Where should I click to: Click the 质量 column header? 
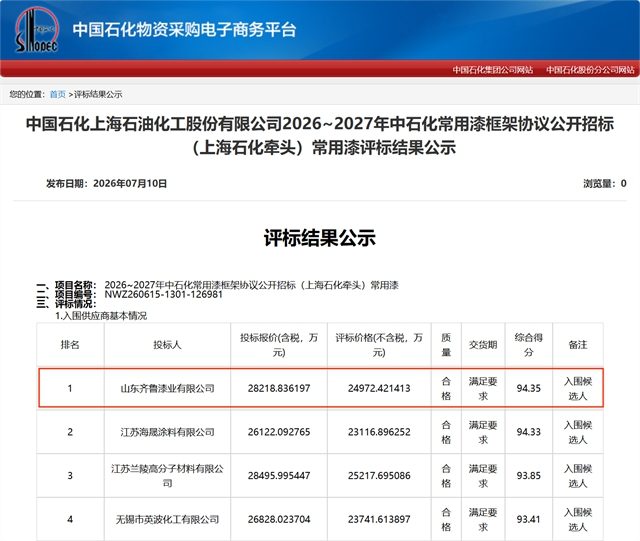click(x=446, y=345)
